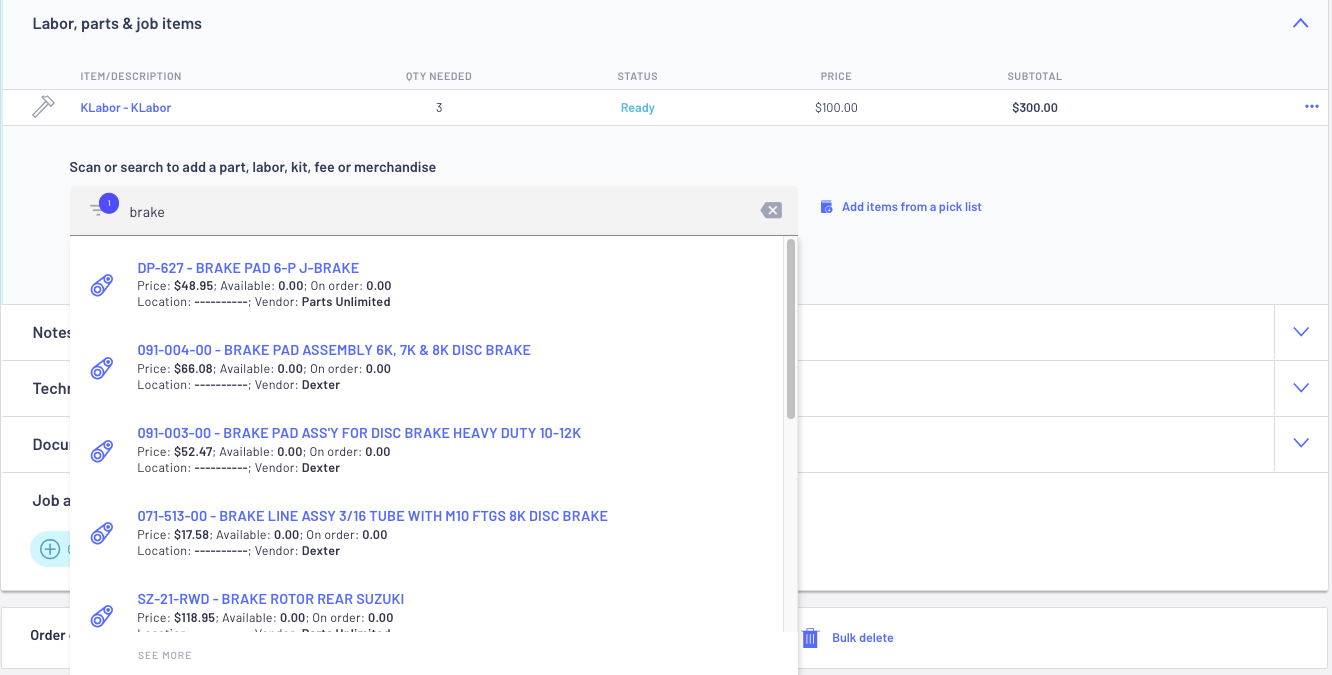Click the SZ-21-RWD rotor part icon
1332x675 pixels.
pos(101,617)
